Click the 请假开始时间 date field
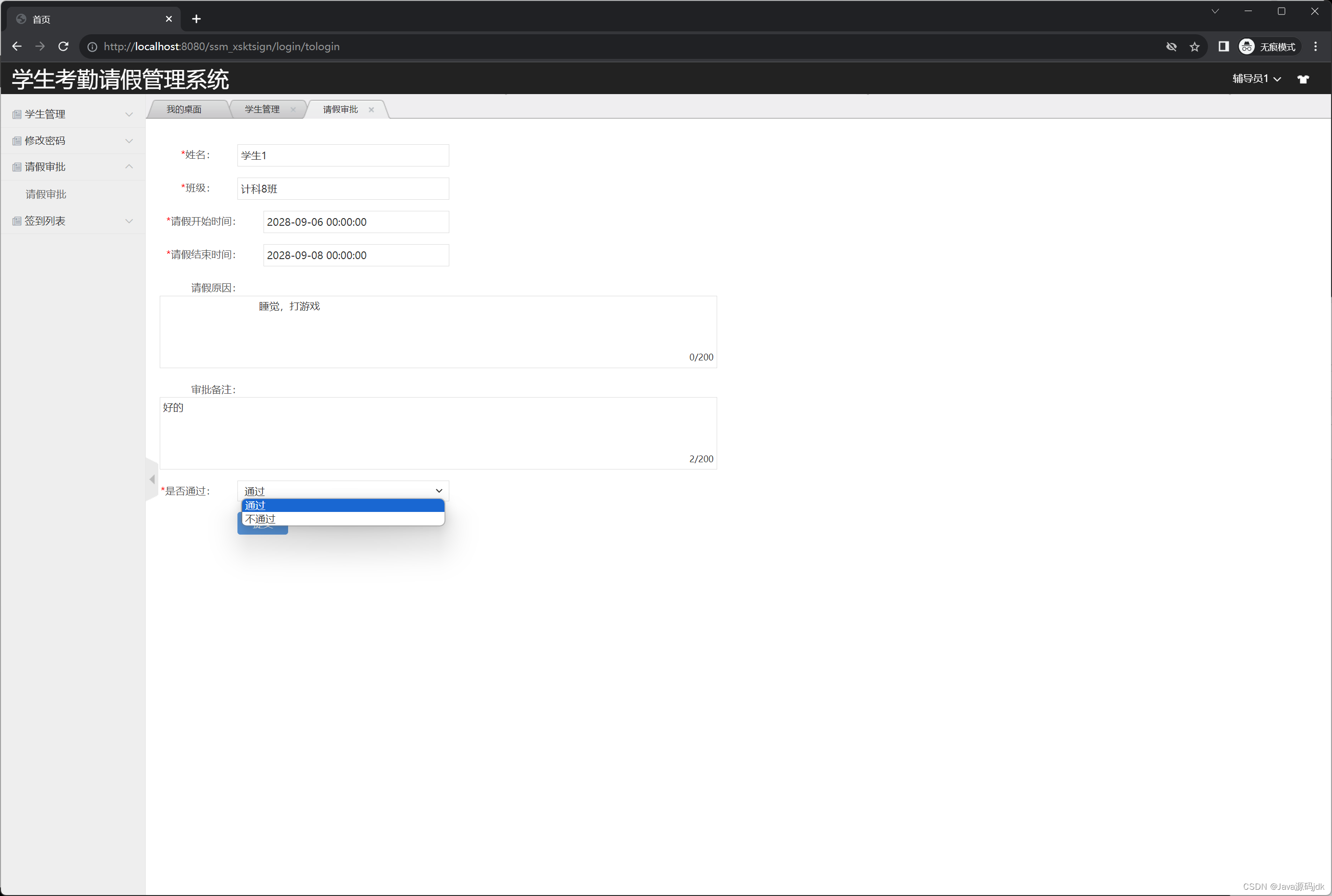 point(356,222)
